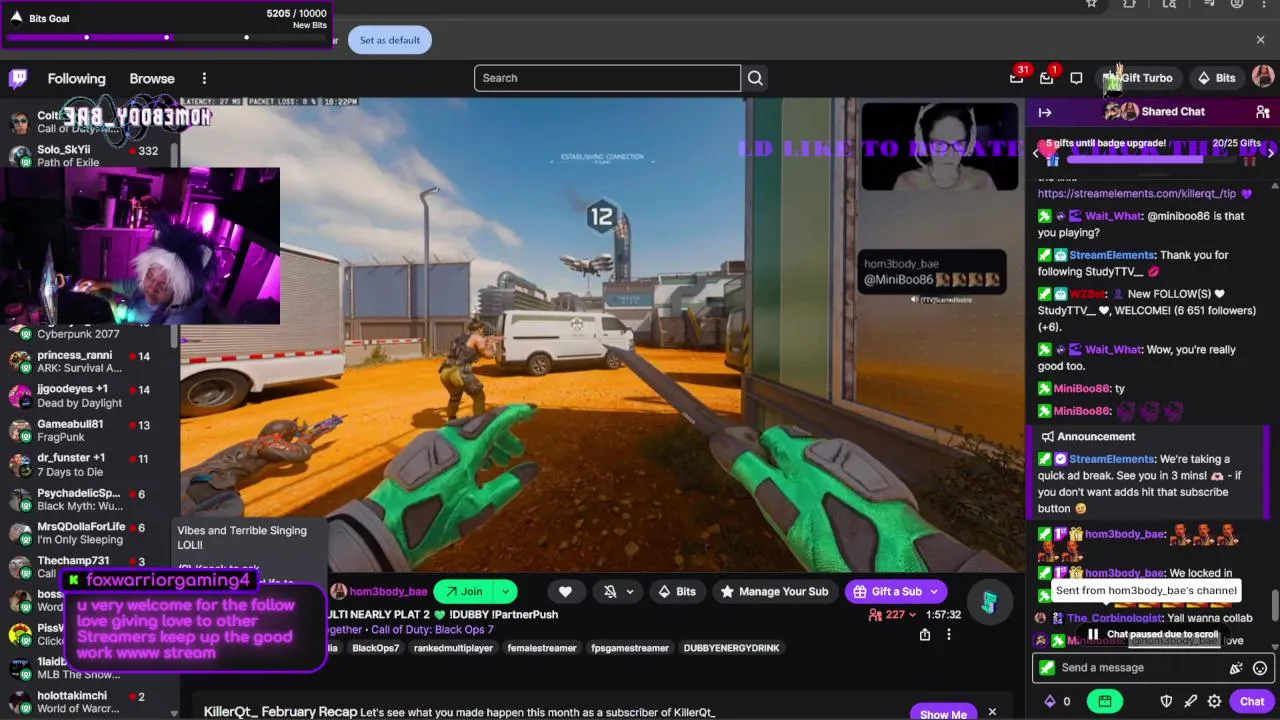
Task: Show previous gift goal with left chevron
Action: click(x=1036, y=152)
